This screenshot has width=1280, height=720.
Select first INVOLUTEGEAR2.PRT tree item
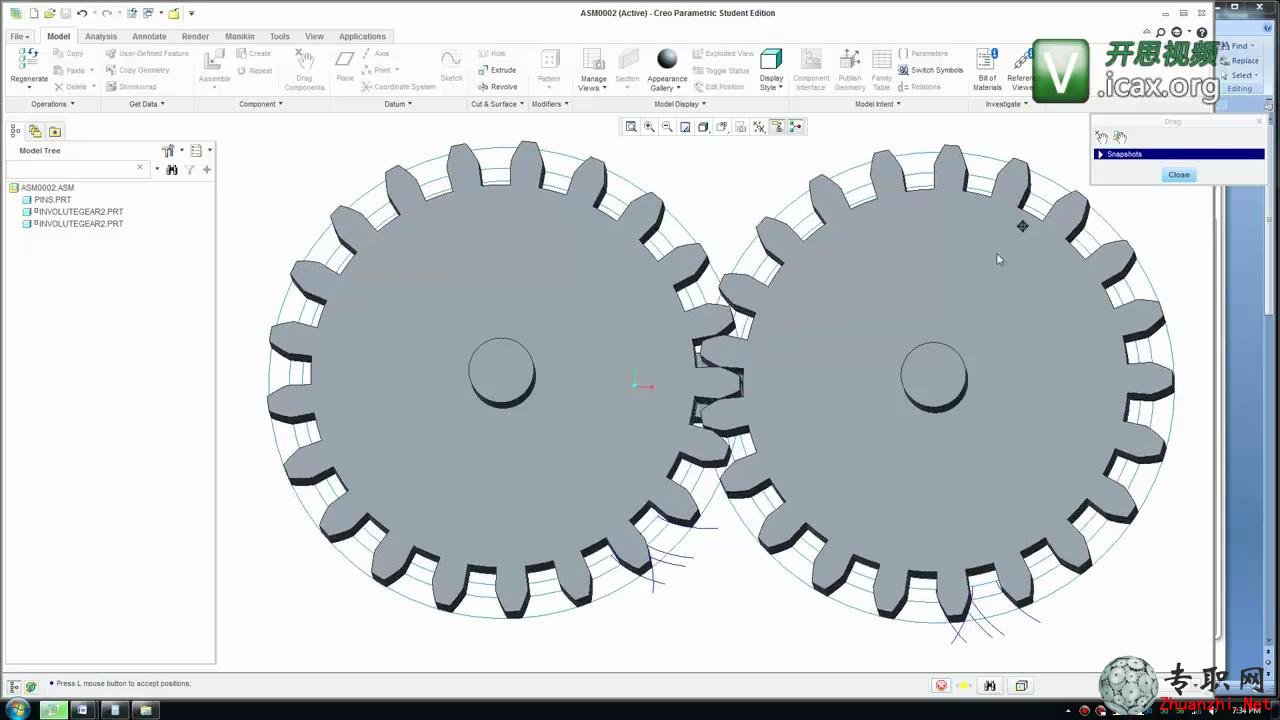73,212
